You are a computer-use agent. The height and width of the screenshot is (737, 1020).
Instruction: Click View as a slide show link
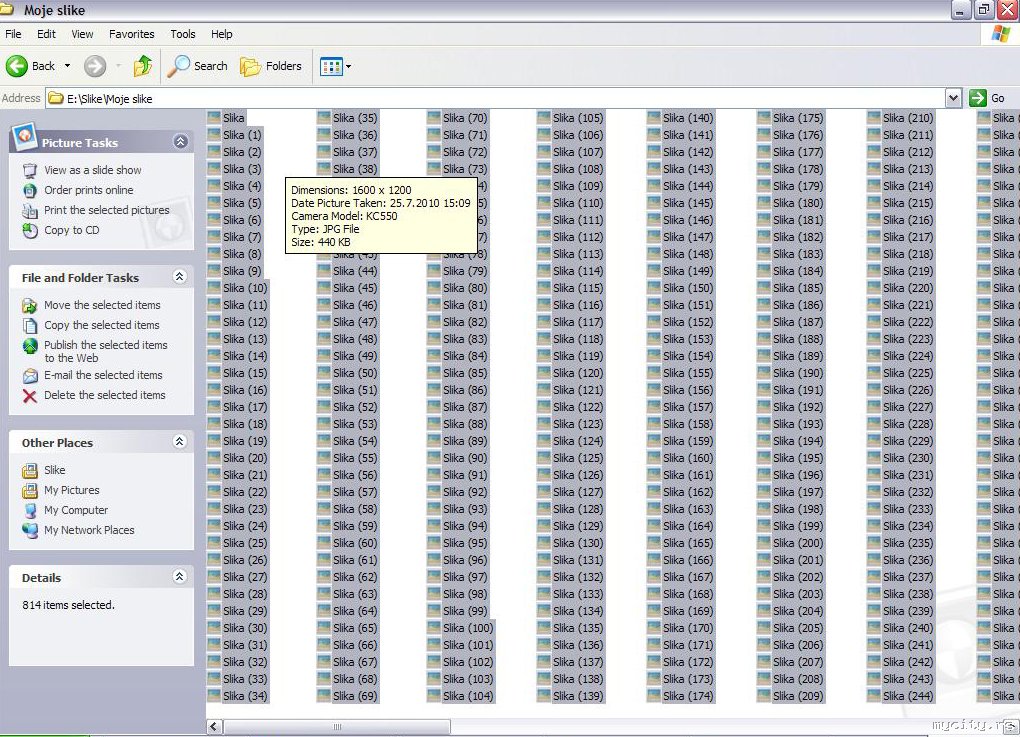pyautogui.click(x=92, y=170)
